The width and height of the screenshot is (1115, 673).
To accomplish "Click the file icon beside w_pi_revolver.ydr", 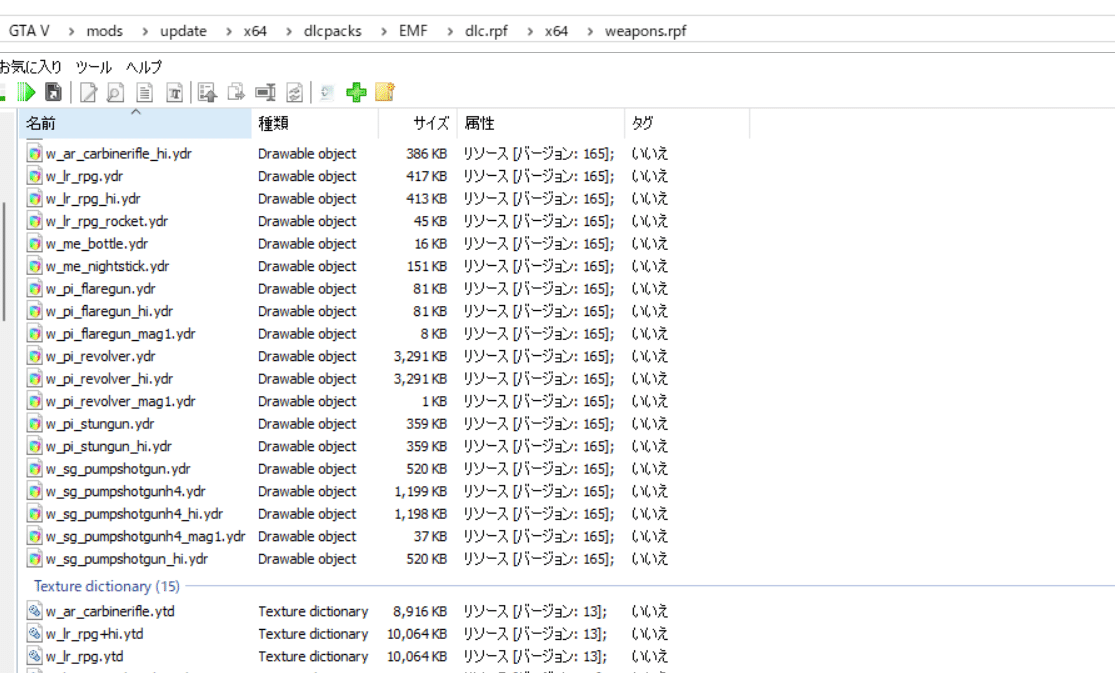I will 34,356.
